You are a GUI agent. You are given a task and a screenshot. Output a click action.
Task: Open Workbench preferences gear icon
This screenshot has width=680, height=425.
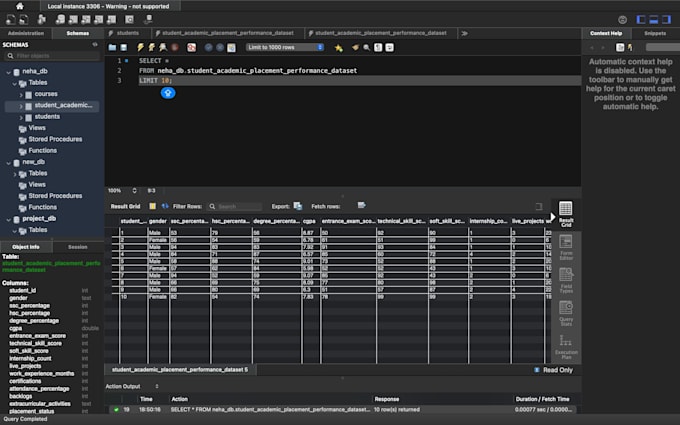tap(622, 20)
